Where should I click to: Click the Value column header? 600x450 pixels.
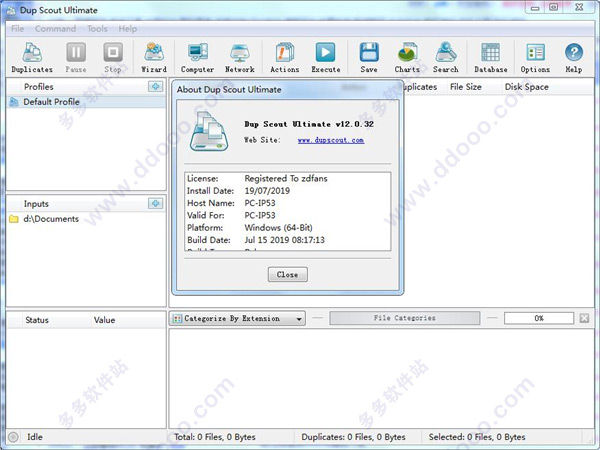click(x=104, y=320)
